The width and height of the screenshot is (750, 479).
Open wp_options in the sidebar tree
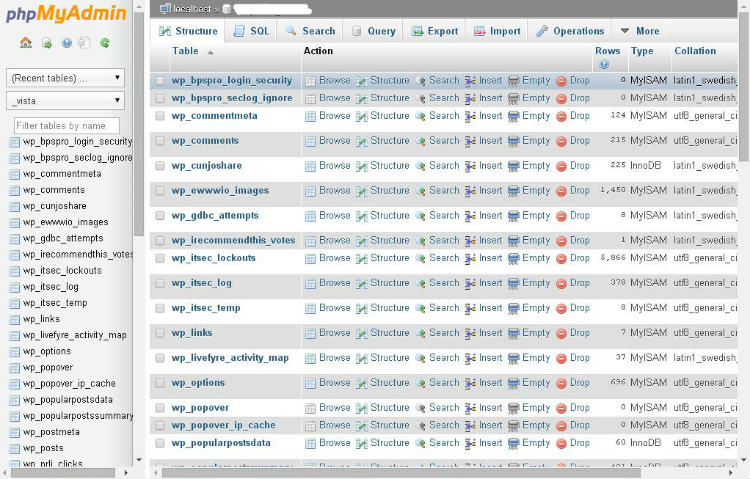47,351
